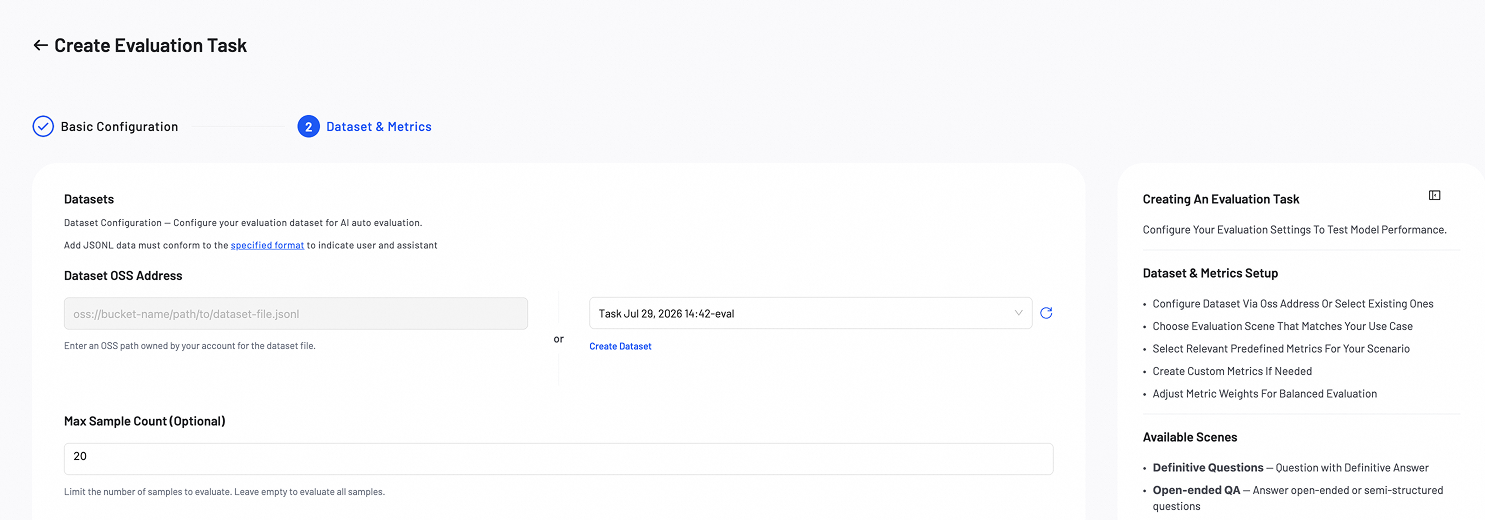Open the dataset dropdown chevron
This screenshot has height=520, width=1485.
(x=1019, y=313)
